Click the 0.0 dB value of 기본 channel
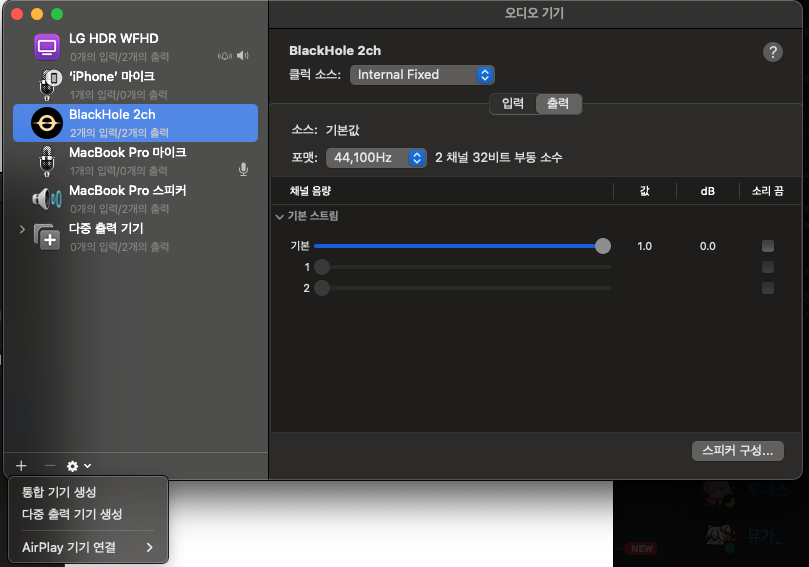 tap(707, 246)
